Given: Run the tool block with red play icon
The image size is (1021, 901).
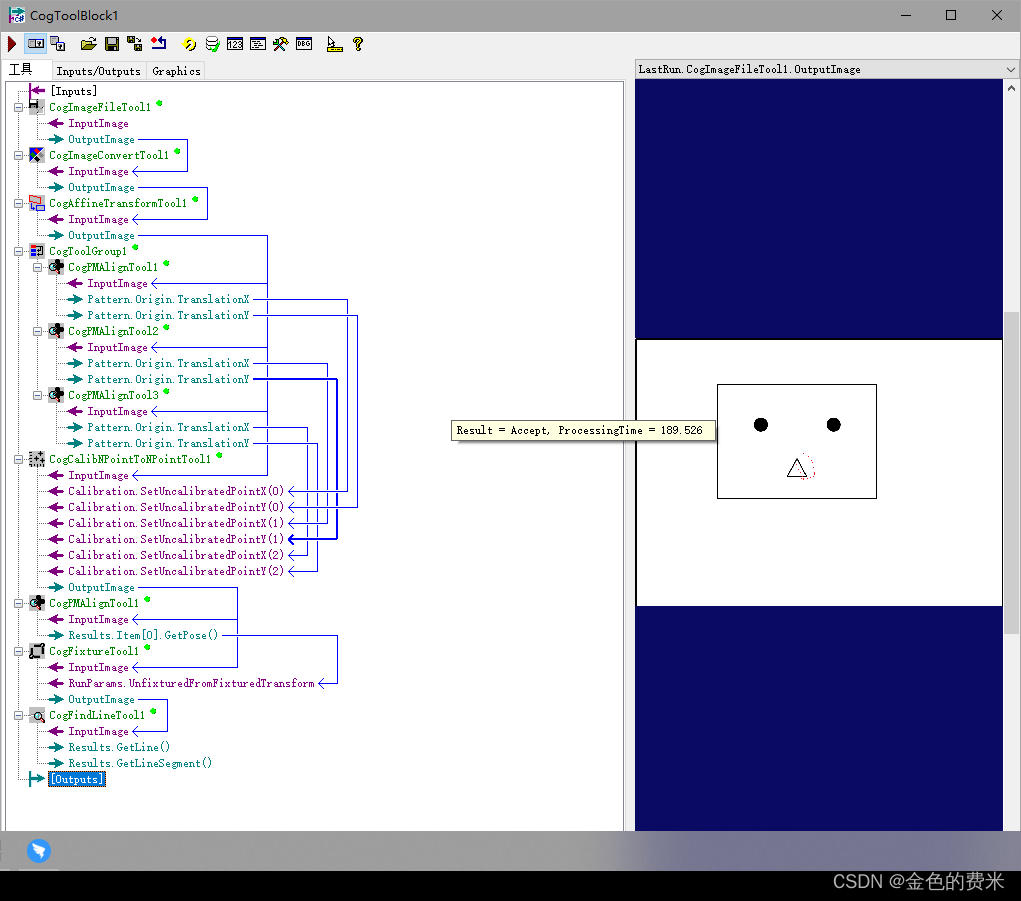Looking at the screenshot, I should tap(12, 44).
